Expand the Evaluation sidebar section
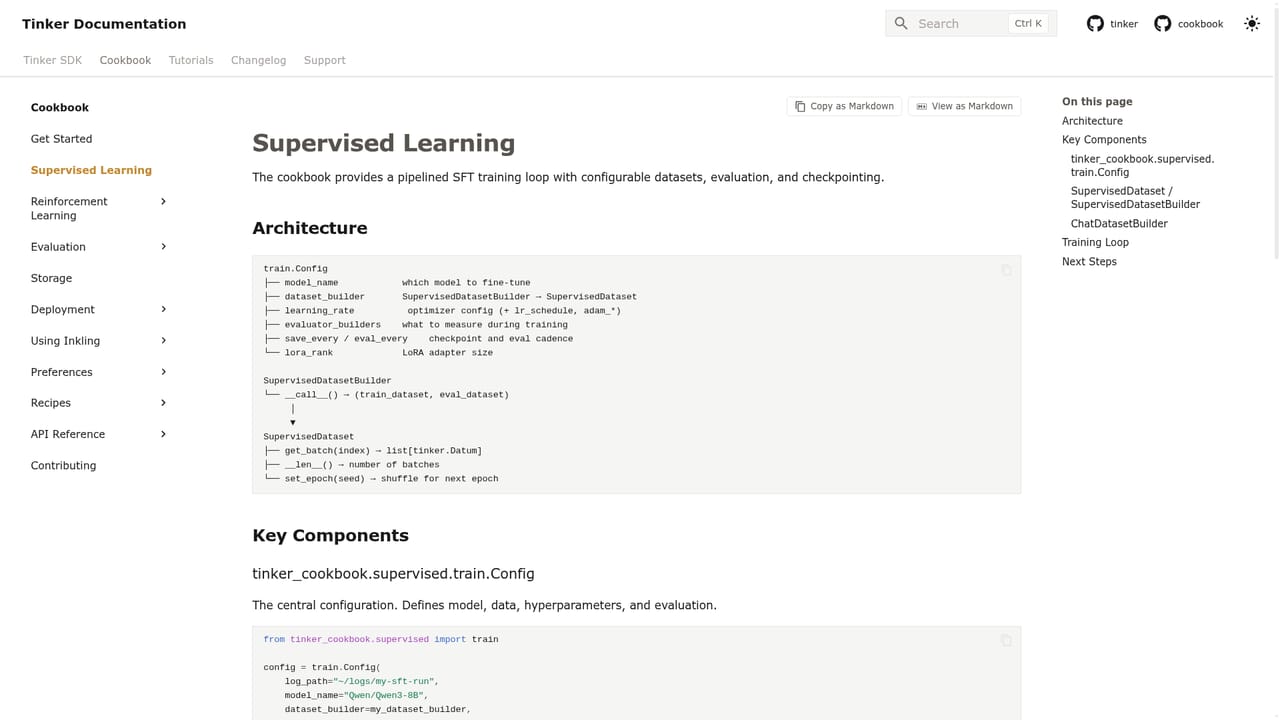This screenshot has height=720, width=1280. (164, 247)
